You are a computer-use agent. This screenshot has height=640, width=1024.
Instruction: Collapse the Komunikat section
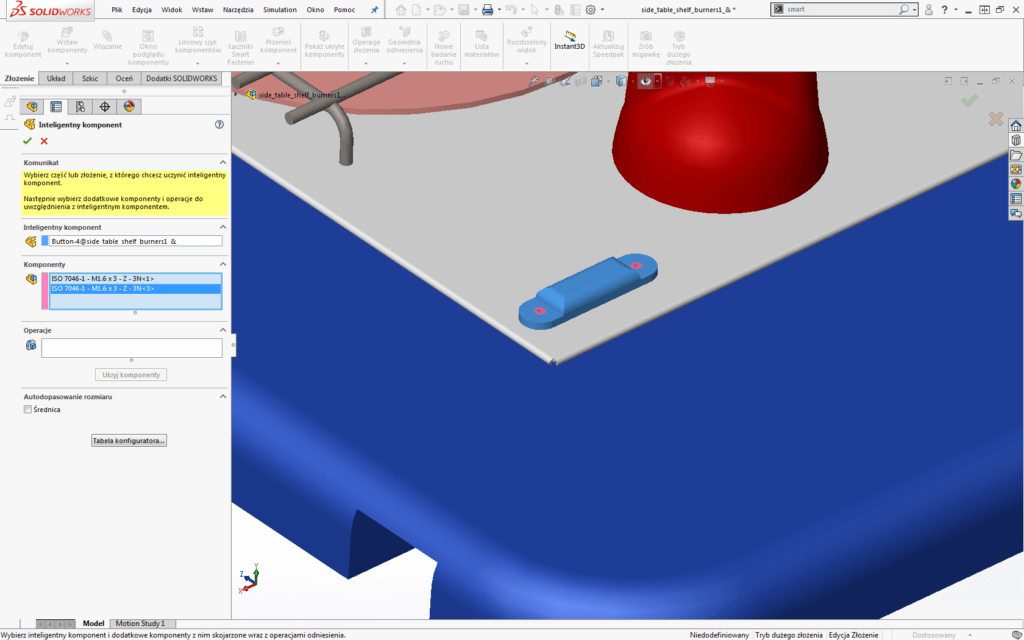click(221, 162)
